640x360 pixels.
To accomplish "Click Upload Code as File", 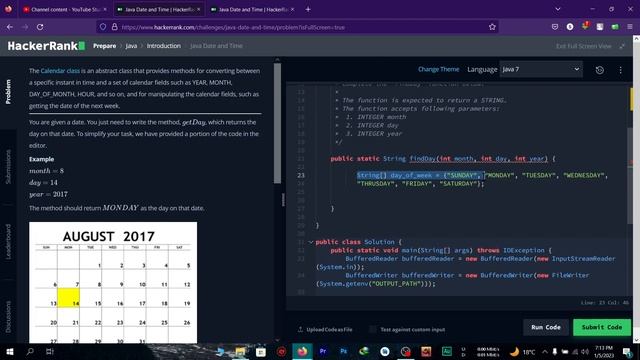I will (x=329, y=329).
